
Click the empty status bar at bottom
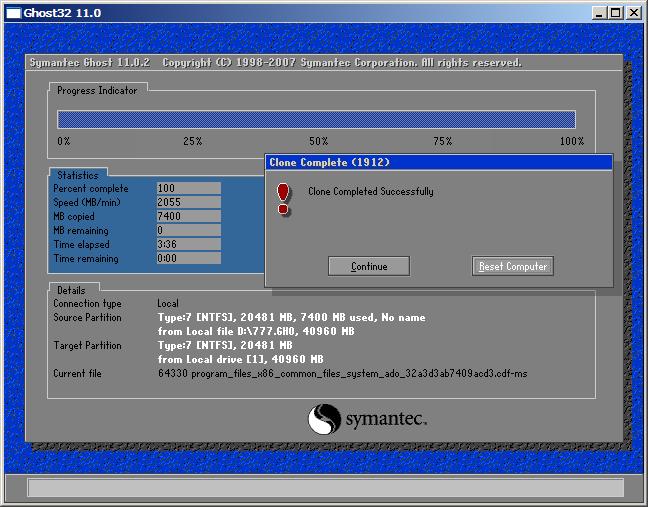point(324,488)
